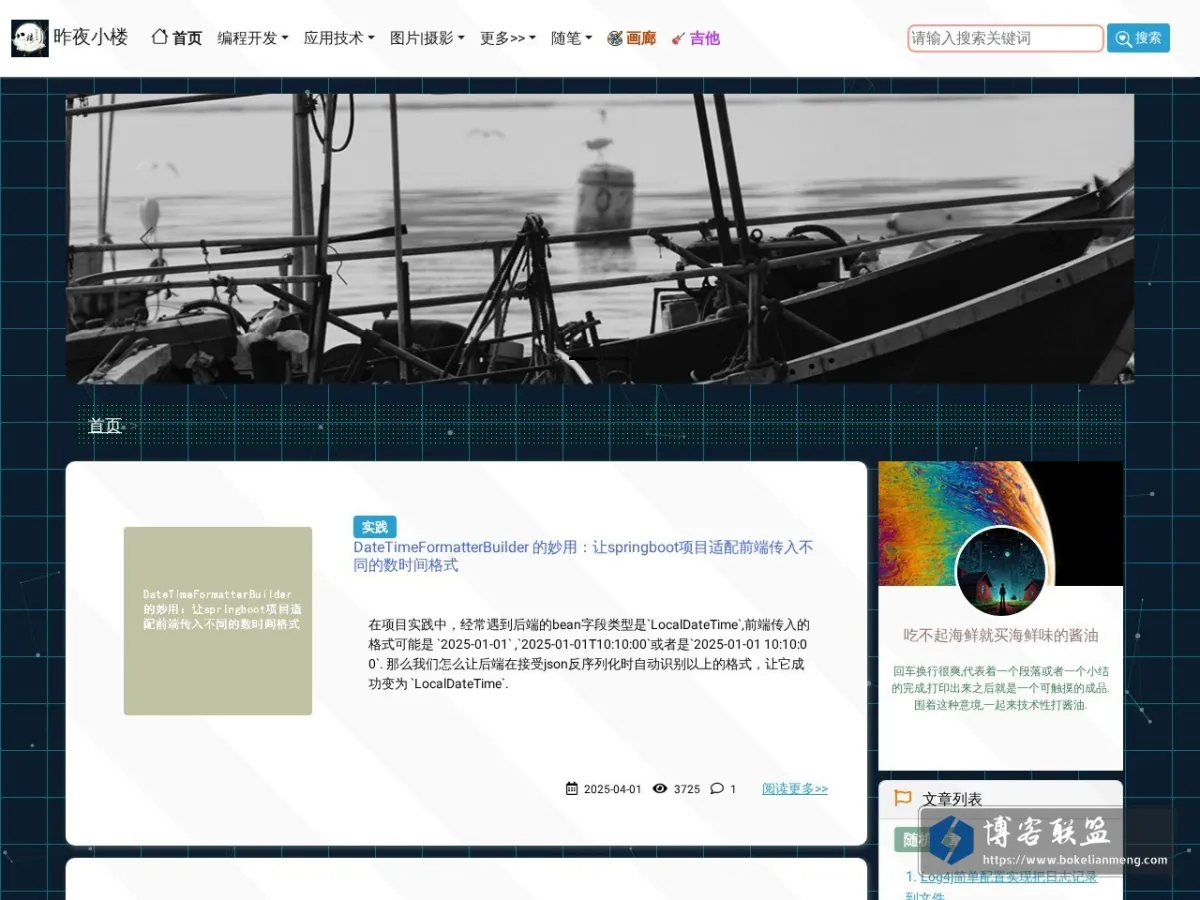Open the 吉他 guitar link

click(x=696, y=38)
